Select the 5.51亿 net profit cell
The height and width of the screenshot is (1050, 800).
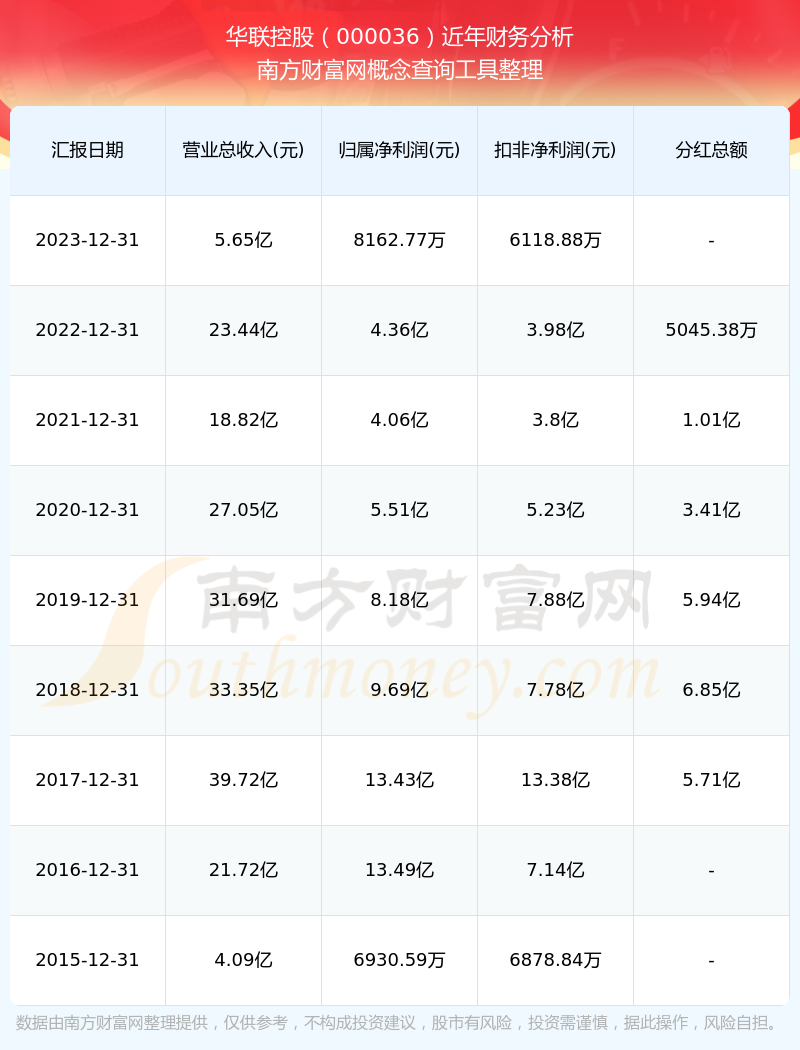400,510
